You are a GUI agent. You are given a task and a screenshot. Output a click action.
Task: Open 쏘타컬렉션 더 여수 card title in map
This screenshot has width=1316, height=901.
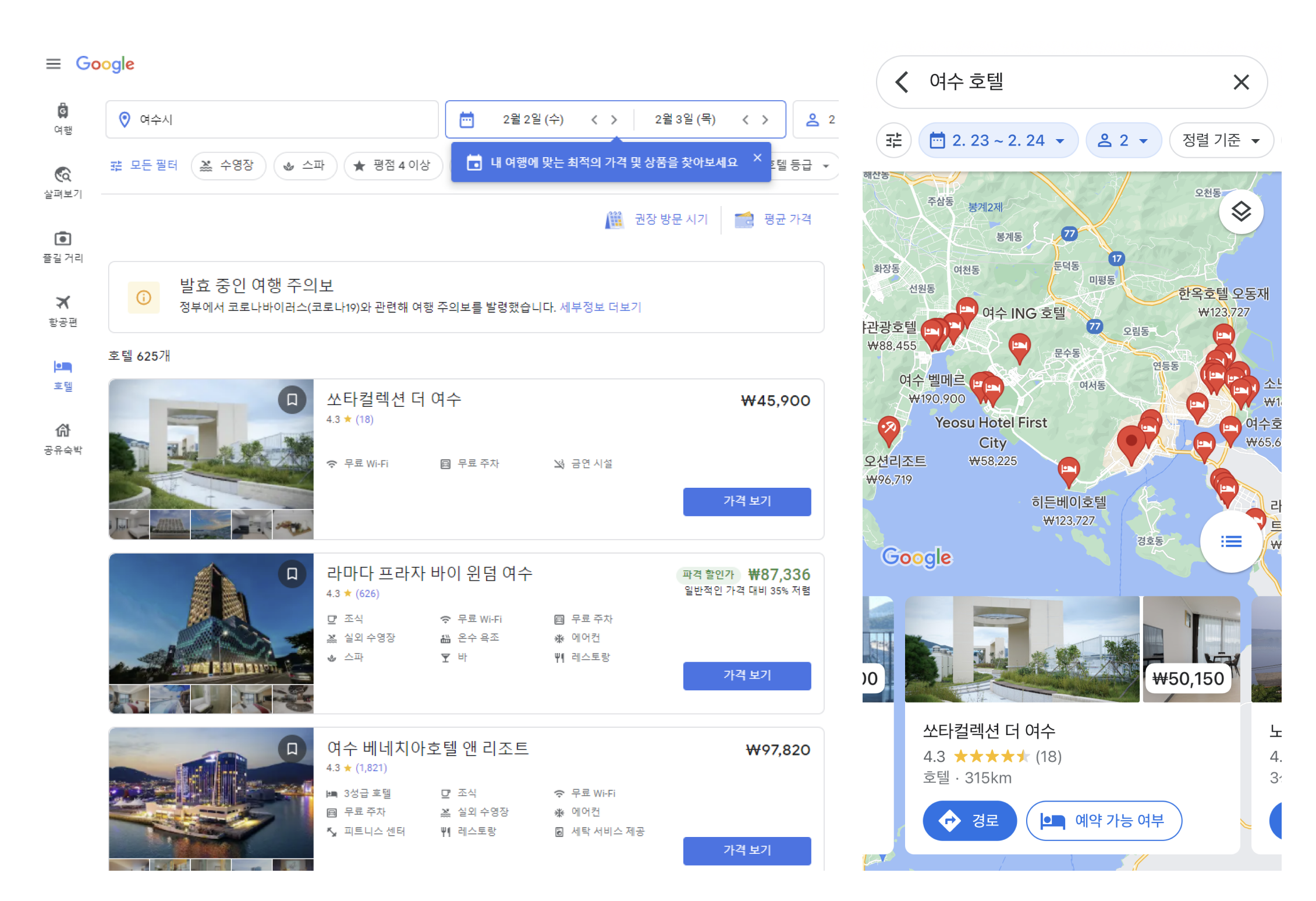[989, 731]
